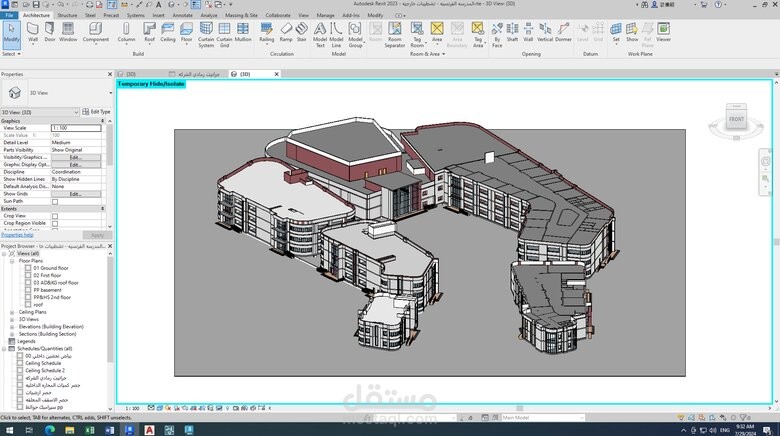780x436 pixels.
Task: Activate the Modify tool
Action: point(11,33)
